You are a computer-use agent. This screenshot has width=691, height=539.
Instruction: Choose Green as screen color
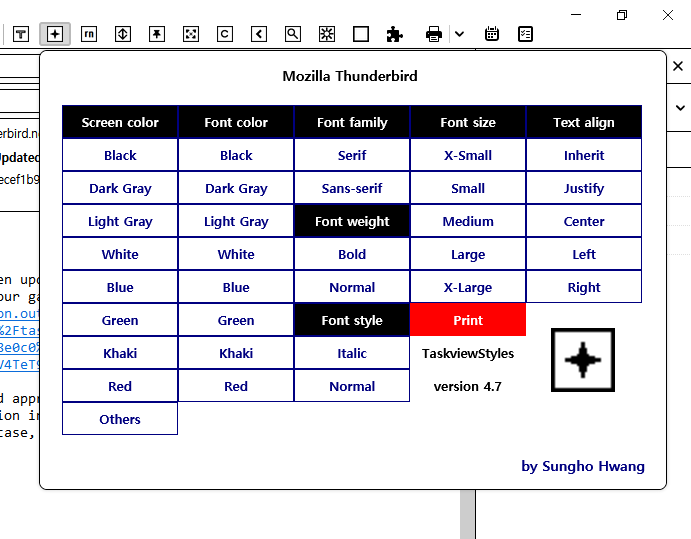click(120, 320)
